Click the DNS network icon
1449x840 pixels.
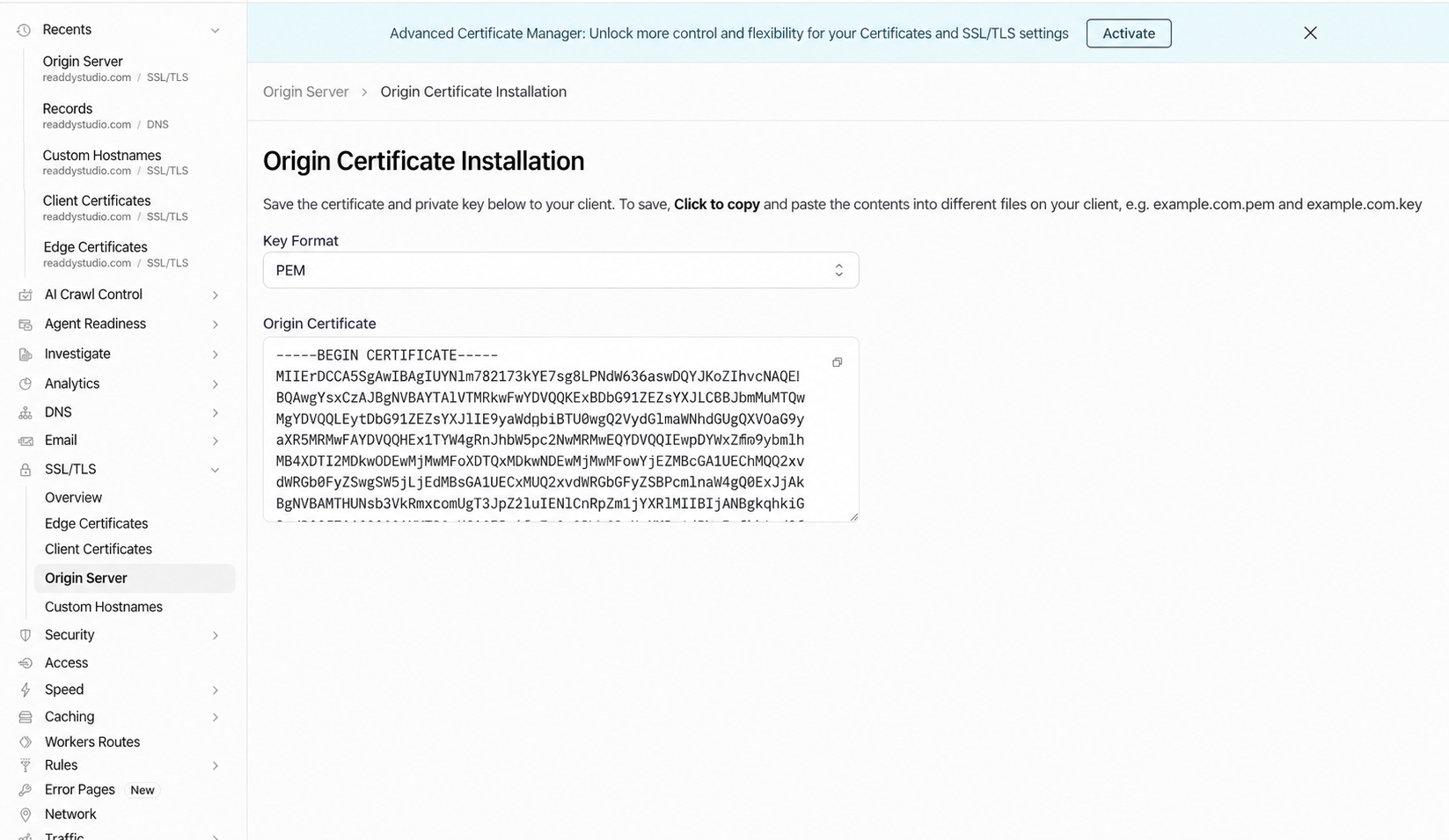click(26, 413)
